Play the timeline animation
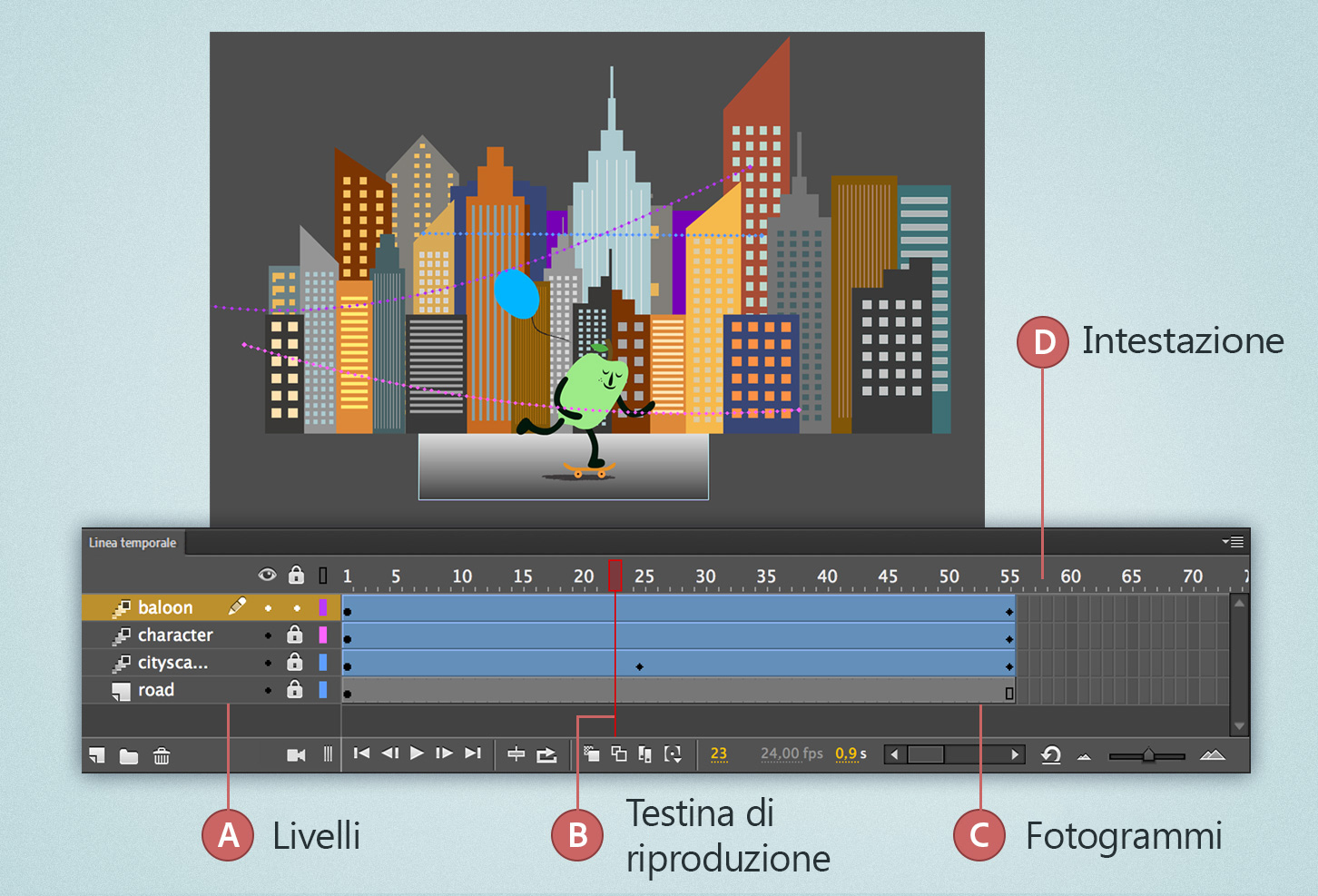Viewport: 1318px width, 896px height. point(417,753)
